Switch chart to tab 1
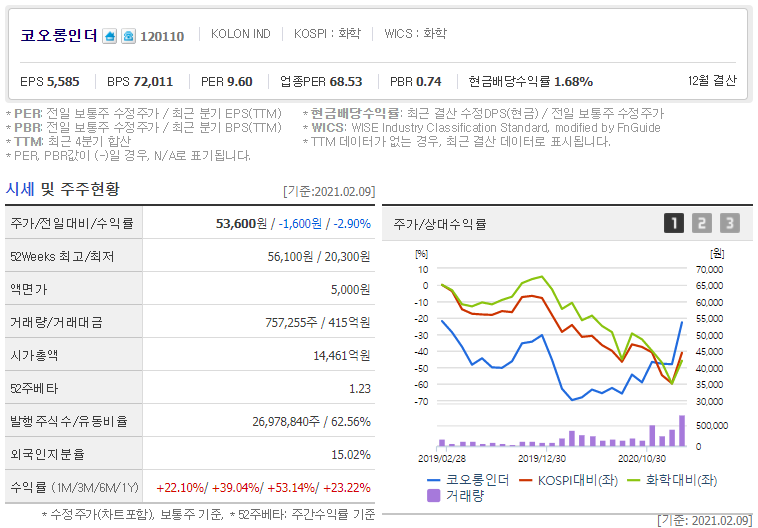 point(674,223)
